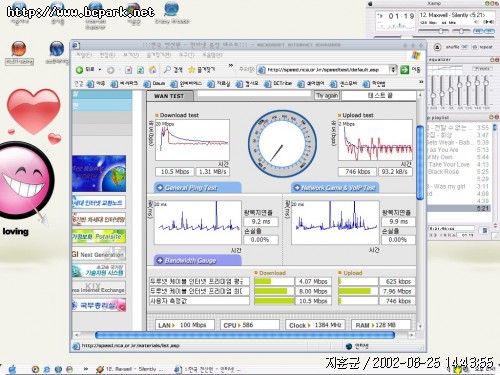Screen dimensions: 500x375
Task: Expand the taskbar quick launch chevron
Action: point(86,369)
